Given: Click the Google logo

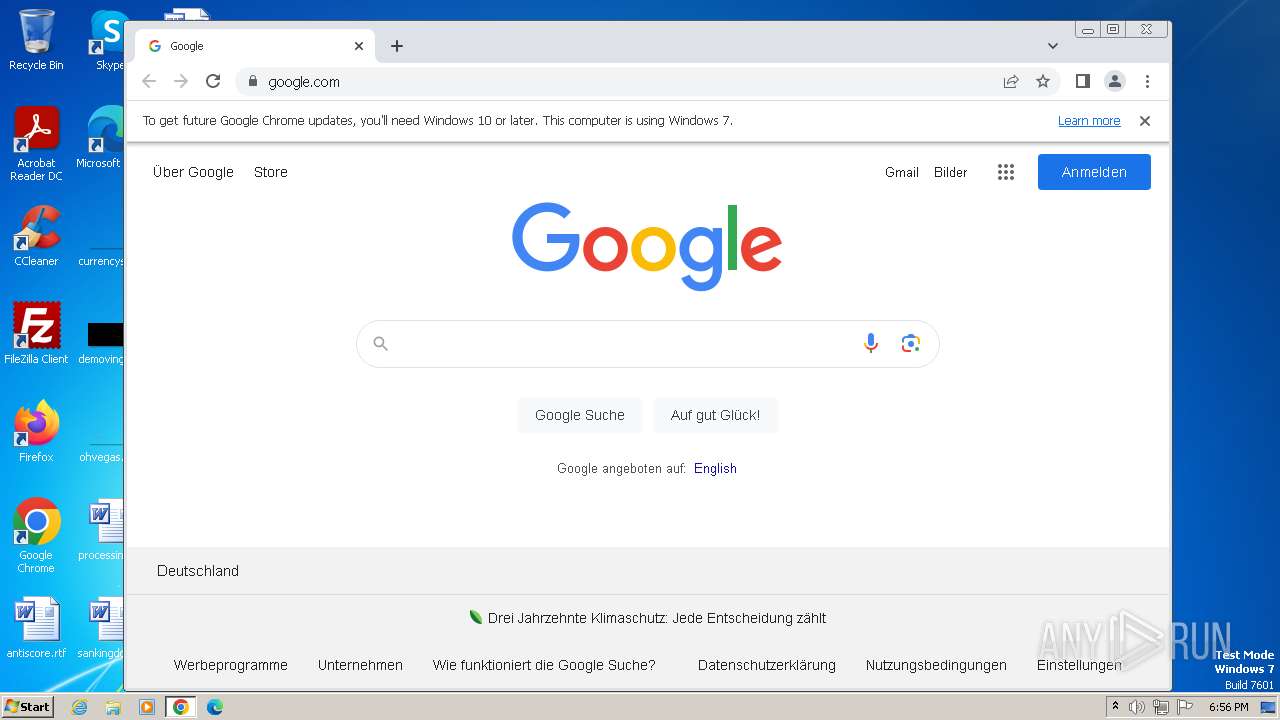Looking at the screenshot, I should click(x=647, y=246).
